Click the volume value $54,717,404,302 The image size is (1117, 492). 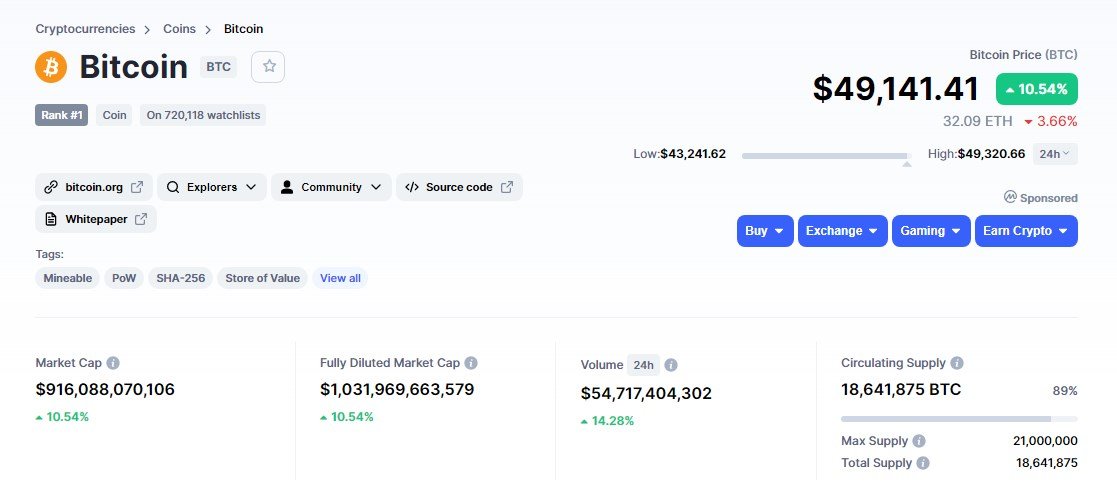646,393
